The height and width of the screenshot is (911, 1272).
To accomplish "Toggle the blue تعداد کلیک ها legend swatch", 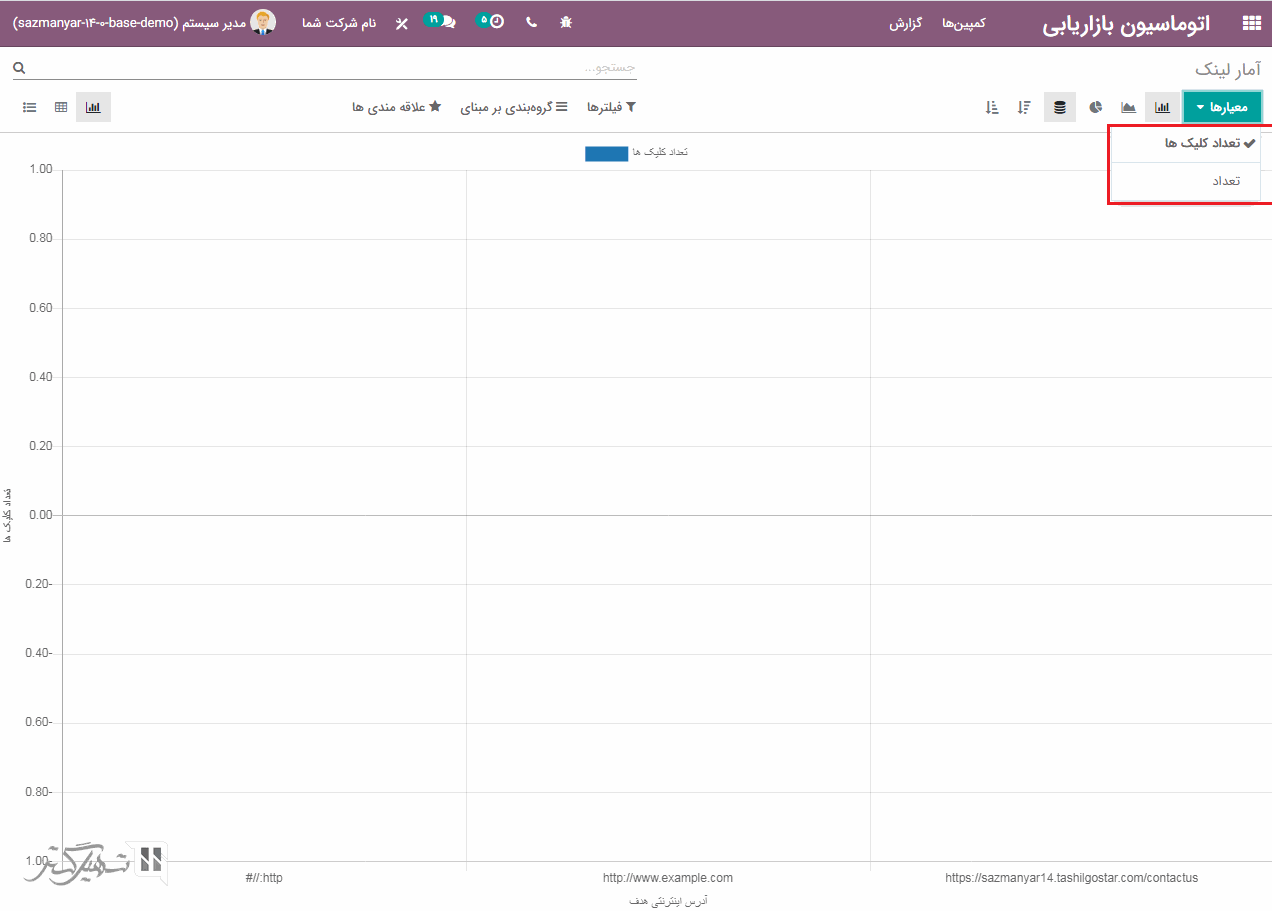I will click(x=606, y=153).
